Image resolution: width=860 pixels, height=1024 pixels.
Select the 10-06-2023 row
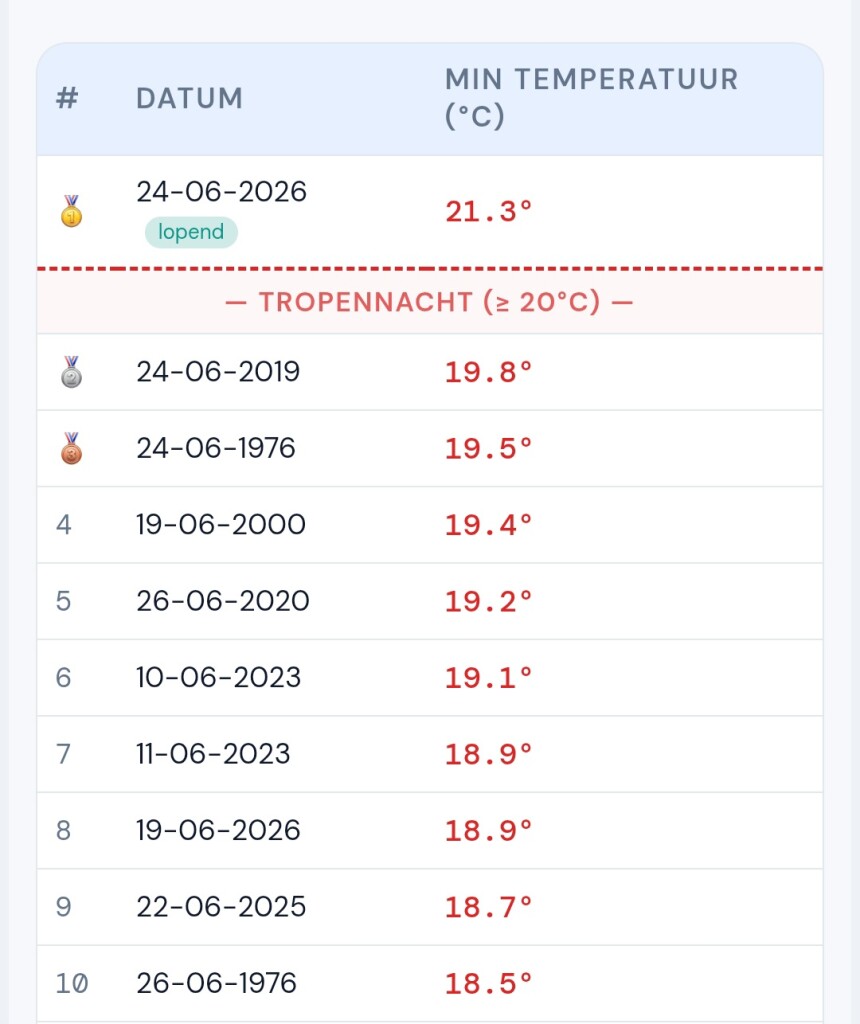[430, 677]
